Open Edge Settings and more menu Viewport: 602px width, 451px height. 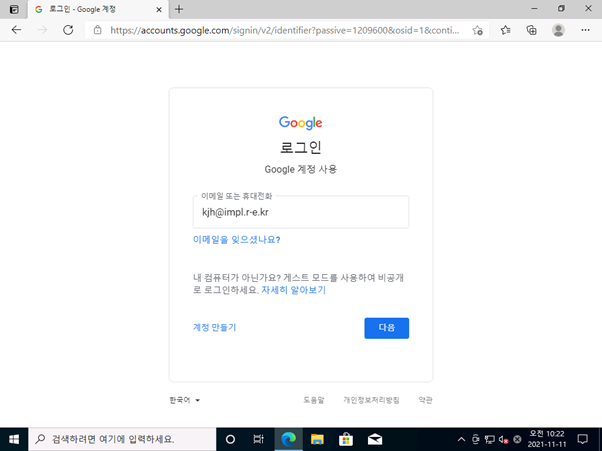click(585, 30)
